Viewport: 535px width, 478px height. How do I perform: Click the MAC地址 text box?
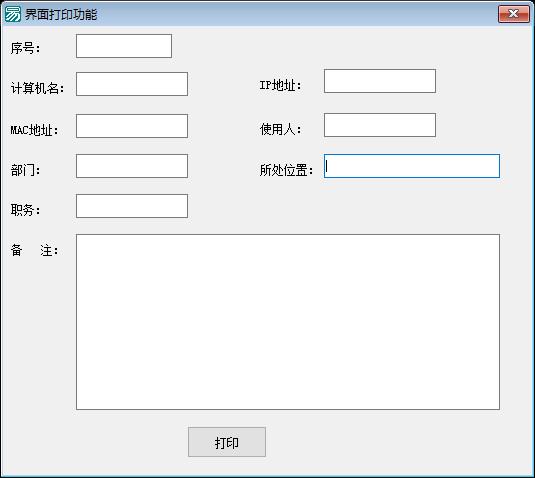click(132, 126)
